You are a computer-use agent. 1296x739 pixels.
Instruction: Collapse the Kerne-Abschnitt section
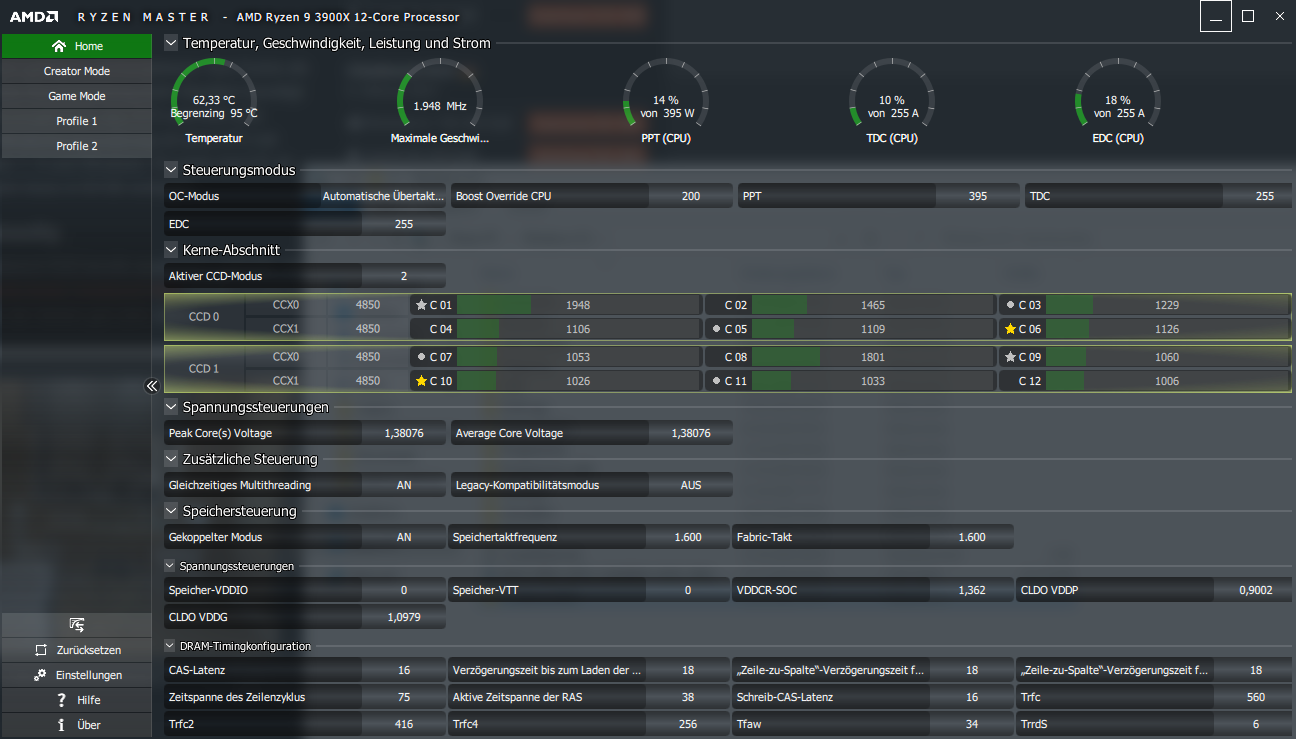pos(171,250)
